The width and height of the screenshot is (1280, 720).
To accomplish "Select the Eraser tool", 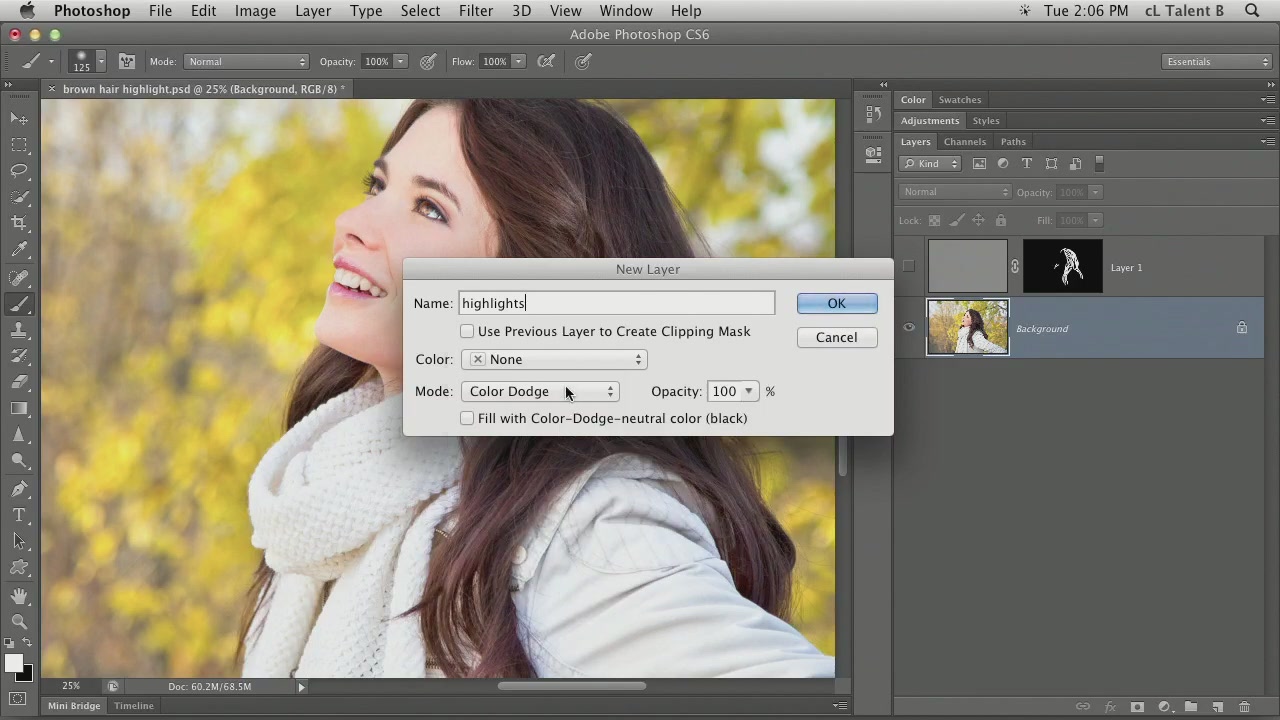I will coord(19,383).
